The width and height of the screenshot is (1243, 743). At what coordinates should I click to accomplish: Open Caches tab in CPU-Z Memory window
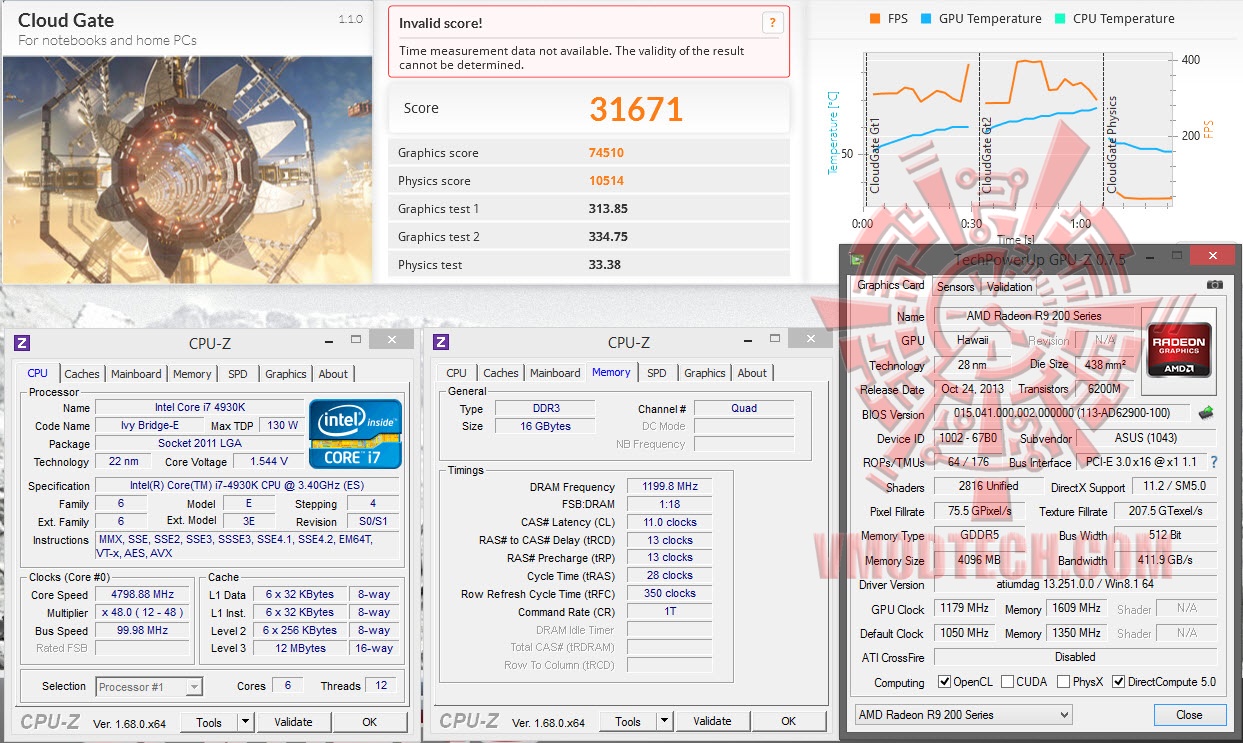(x=501, y=373)
